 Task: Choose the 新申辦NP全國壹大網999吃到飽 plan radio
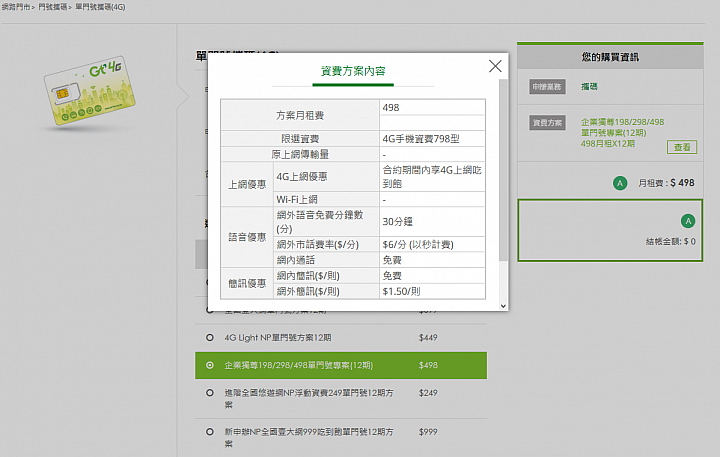(210, 432)
